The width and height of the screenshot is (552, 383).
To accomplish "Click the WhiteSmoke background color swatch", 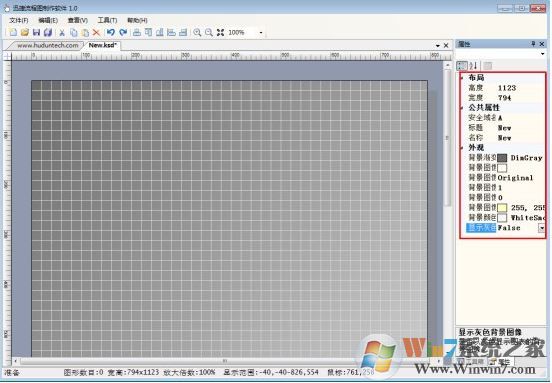I will point(502,218).
